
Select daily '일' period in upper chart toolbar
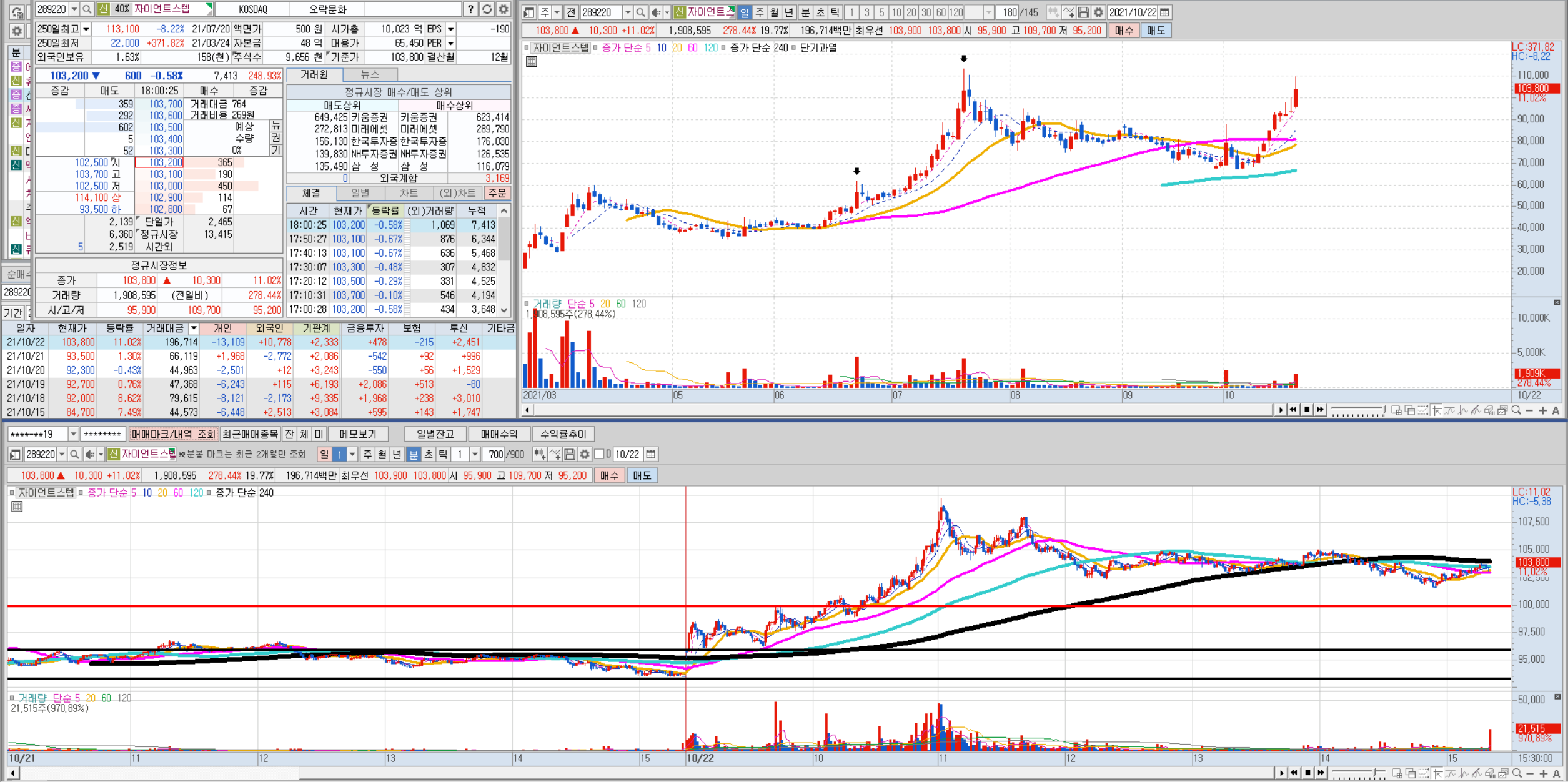(x=744, y=12)
